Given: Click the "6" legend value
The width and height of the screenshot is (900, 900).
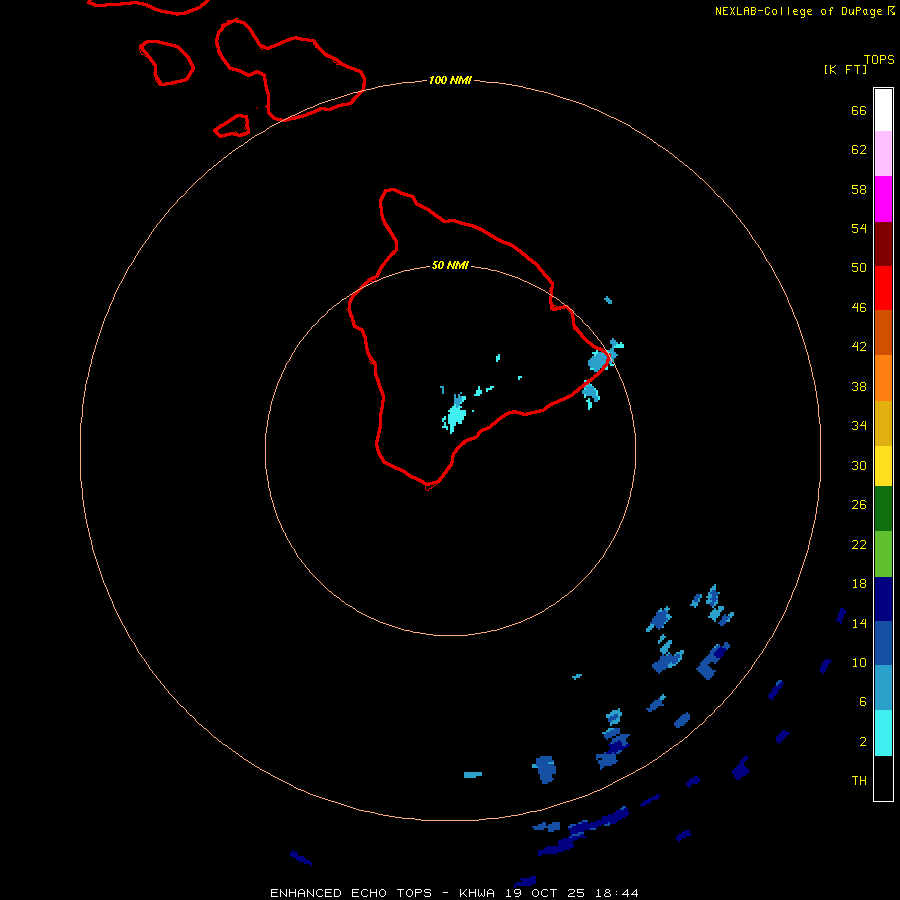Looking at the screenshot, I should click(x=863, y=701).
